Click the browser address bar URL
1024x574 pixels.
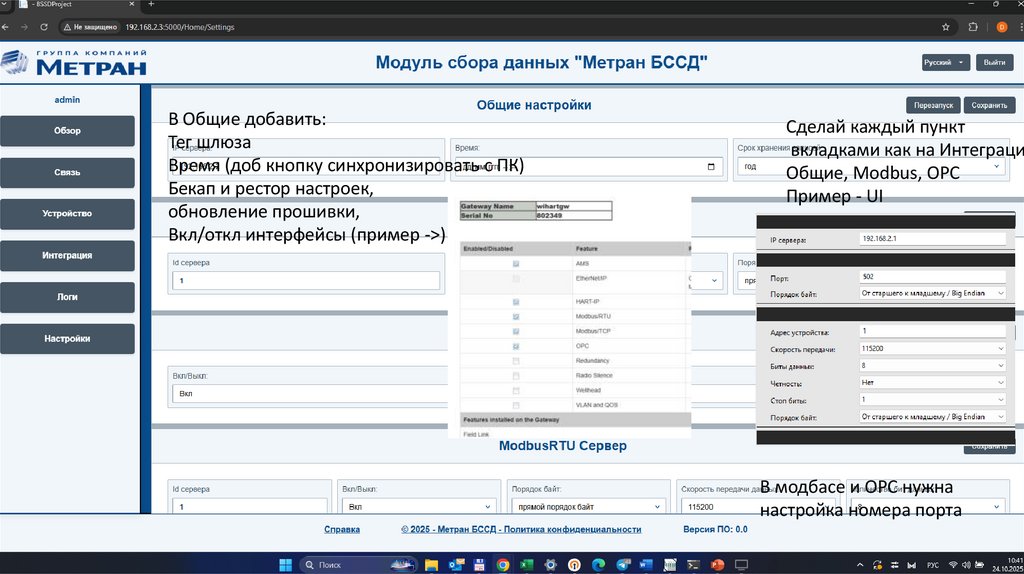180,27
